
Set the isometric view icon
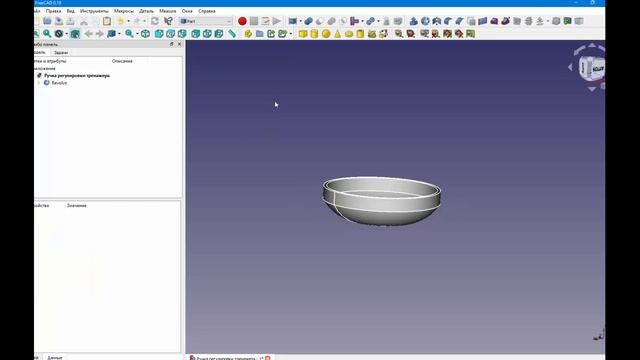tap(146, 34)
